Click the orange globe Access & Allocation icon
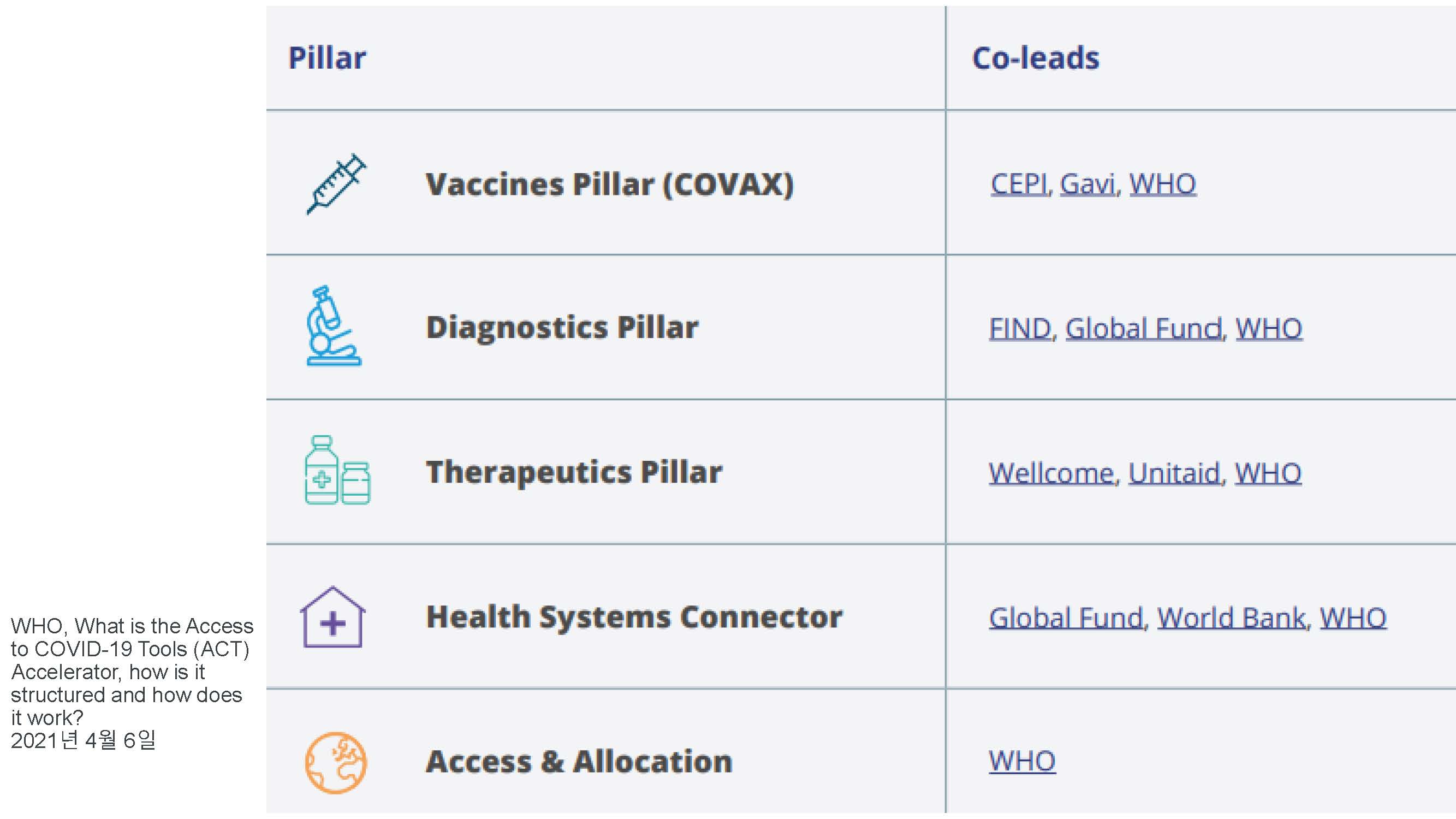Screen dimensions: 1456x819 coord(336,762)
